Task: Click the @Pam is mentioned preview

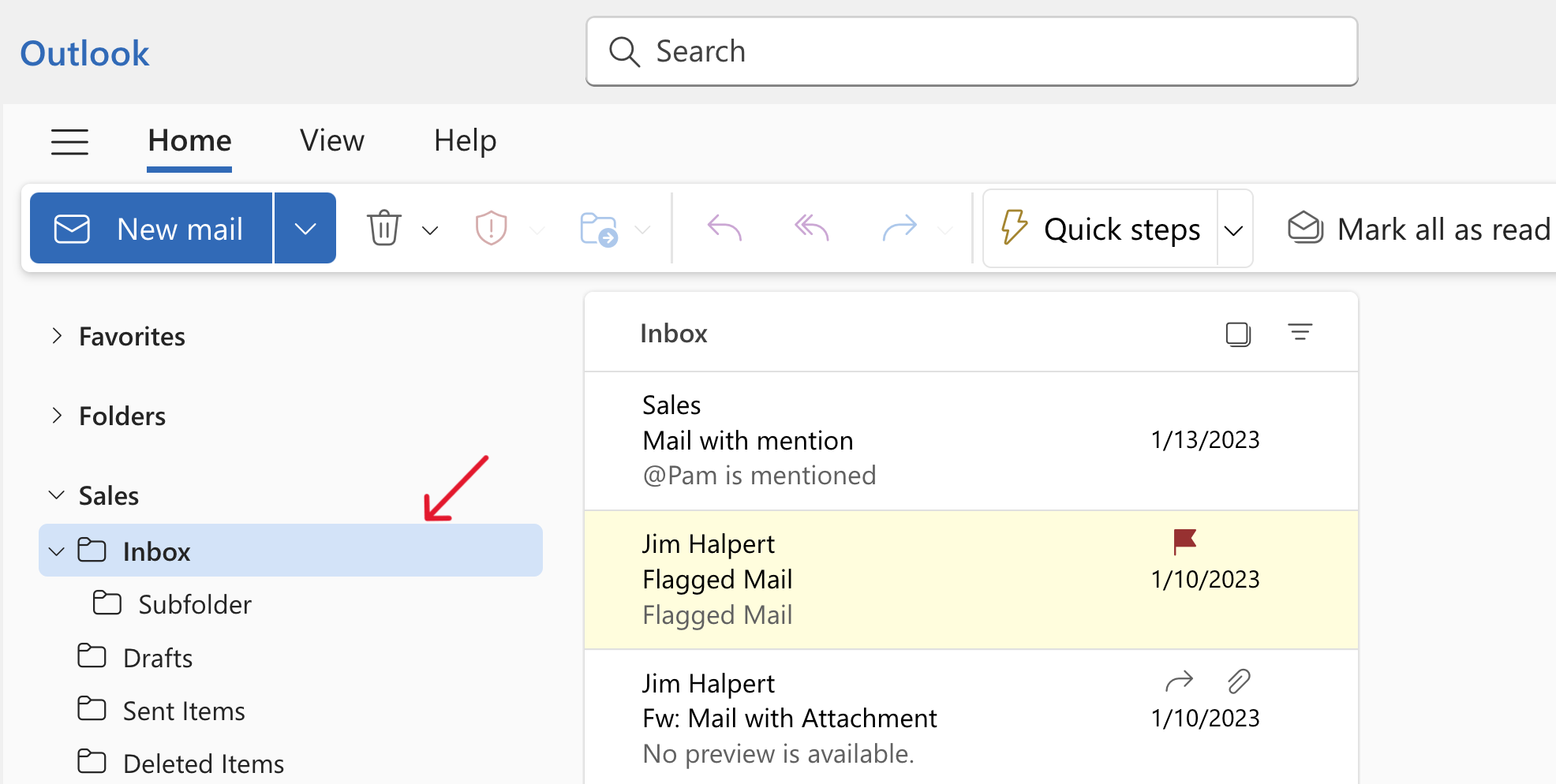Action: (x=759, y=476)
